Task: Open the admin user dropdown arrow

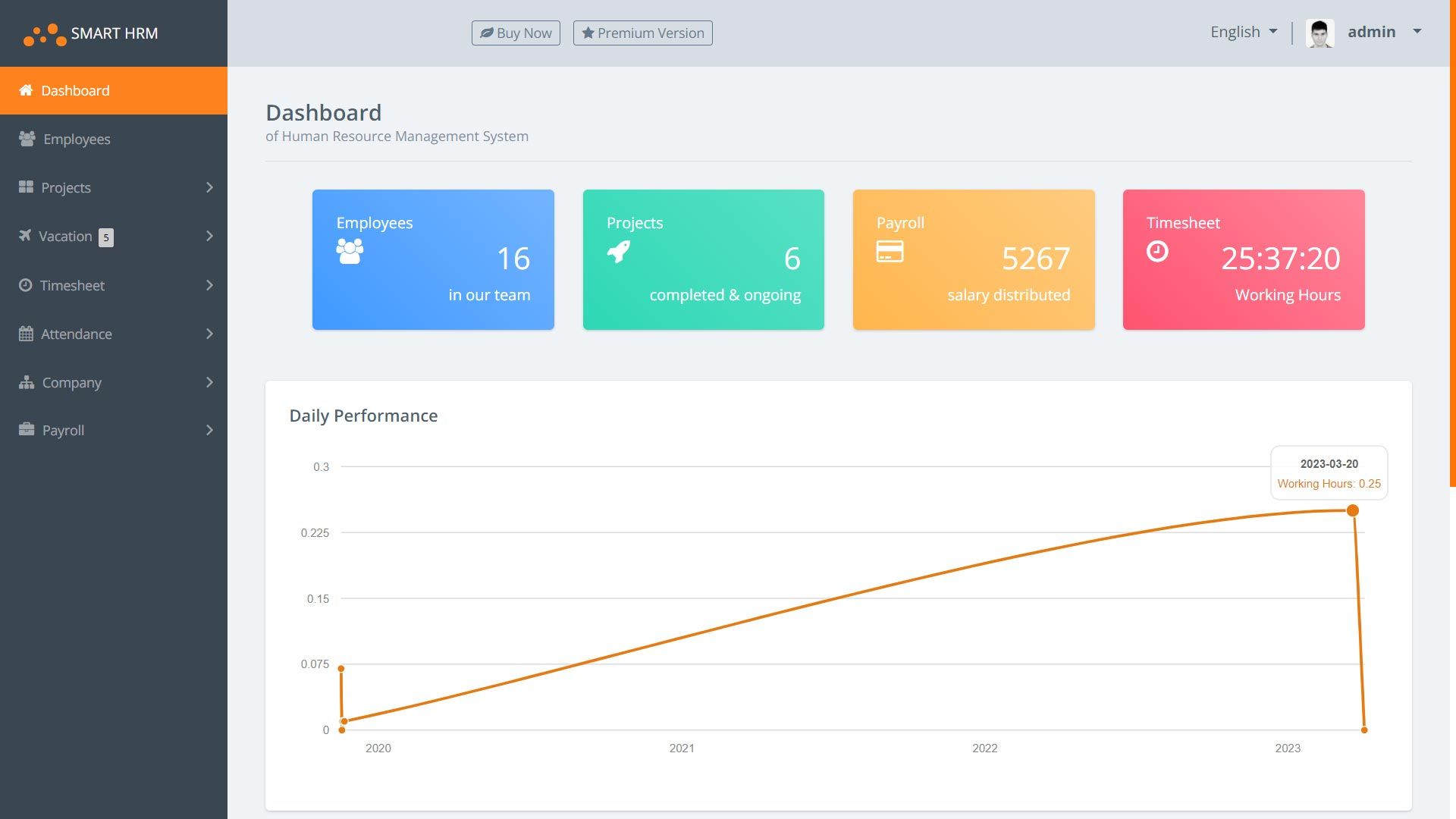Action: [1417, 32]
